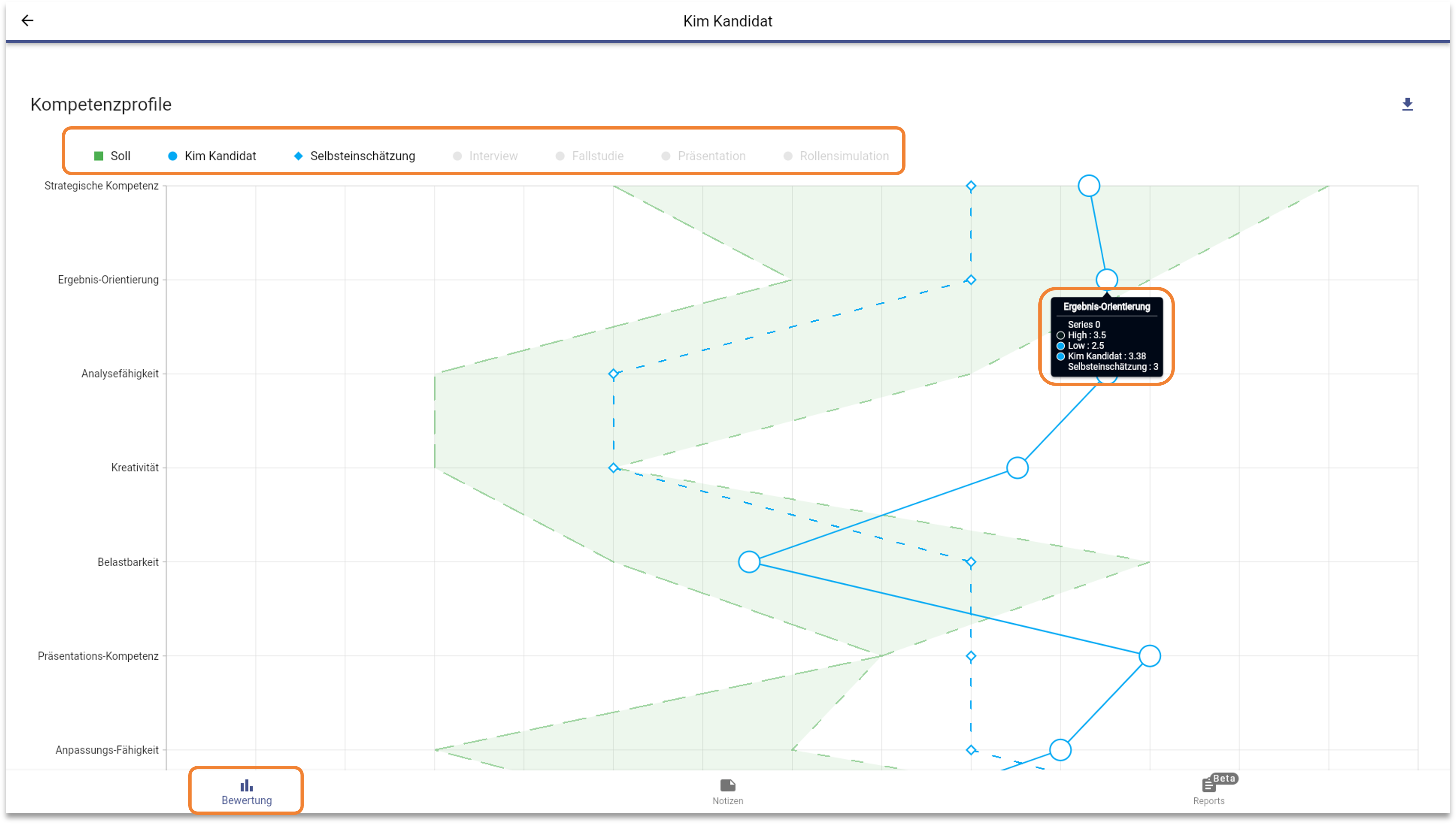Click Kim Kandidat point at Belastbarkeit
This screenshot has width=1456, height=824.
749,562
